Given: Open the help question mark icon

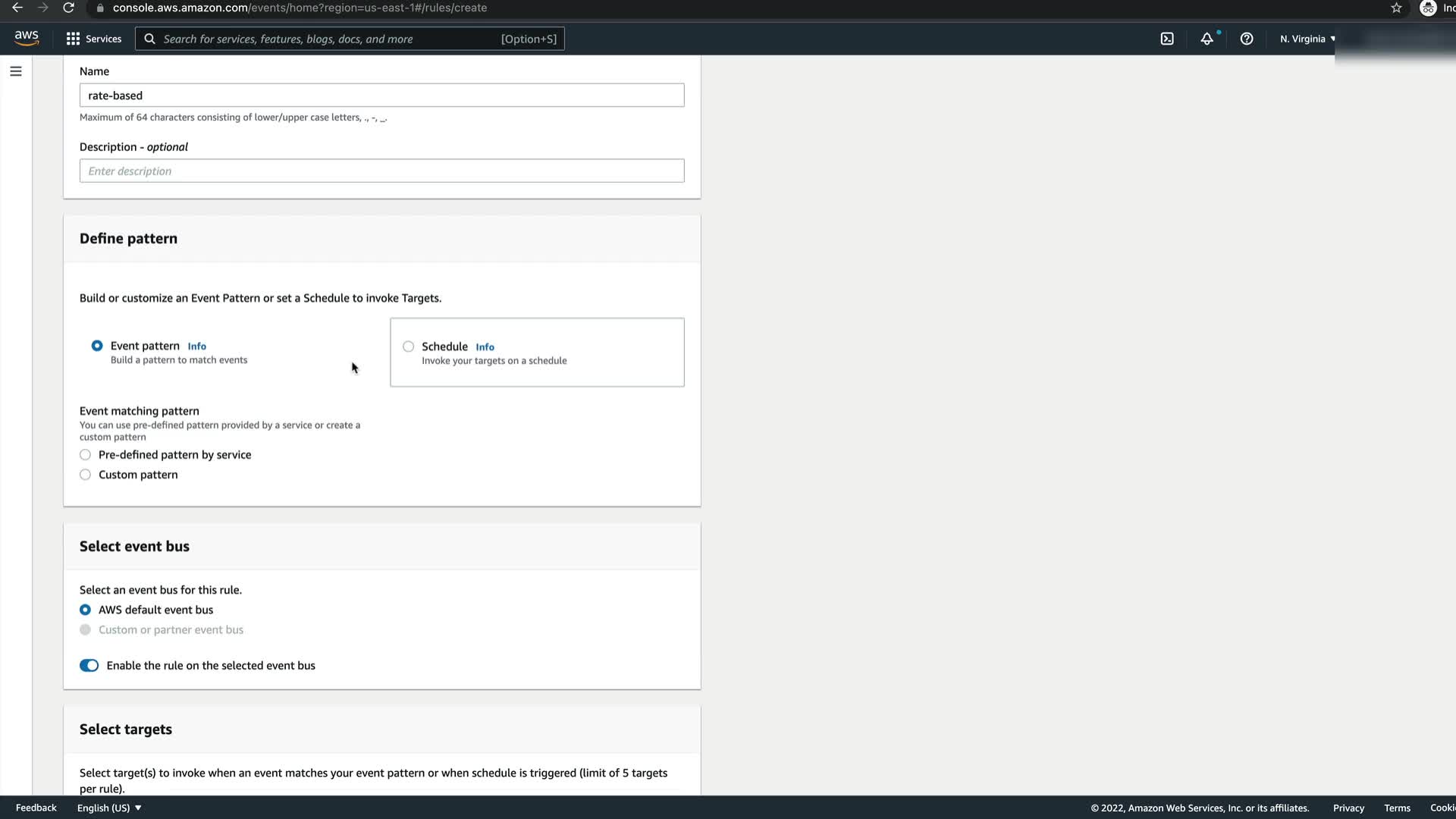Looking at the screenshot, I should pyautogui.click(x=1247, y=39).
